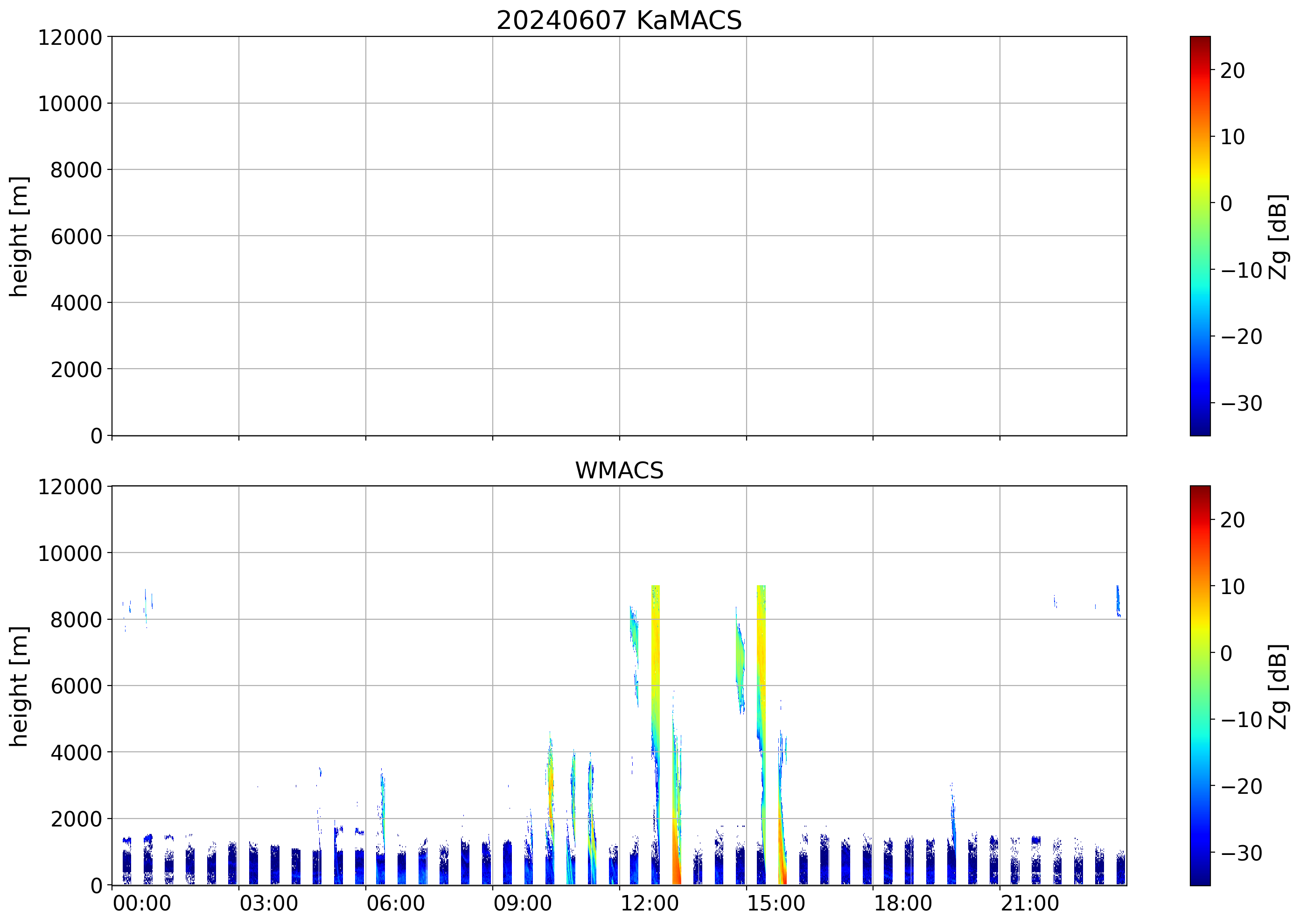Click the 10000 tick on the WMACS axis
Image resolution: width=1300 pixels, height=924 pixels.
(x=70, y=553)
